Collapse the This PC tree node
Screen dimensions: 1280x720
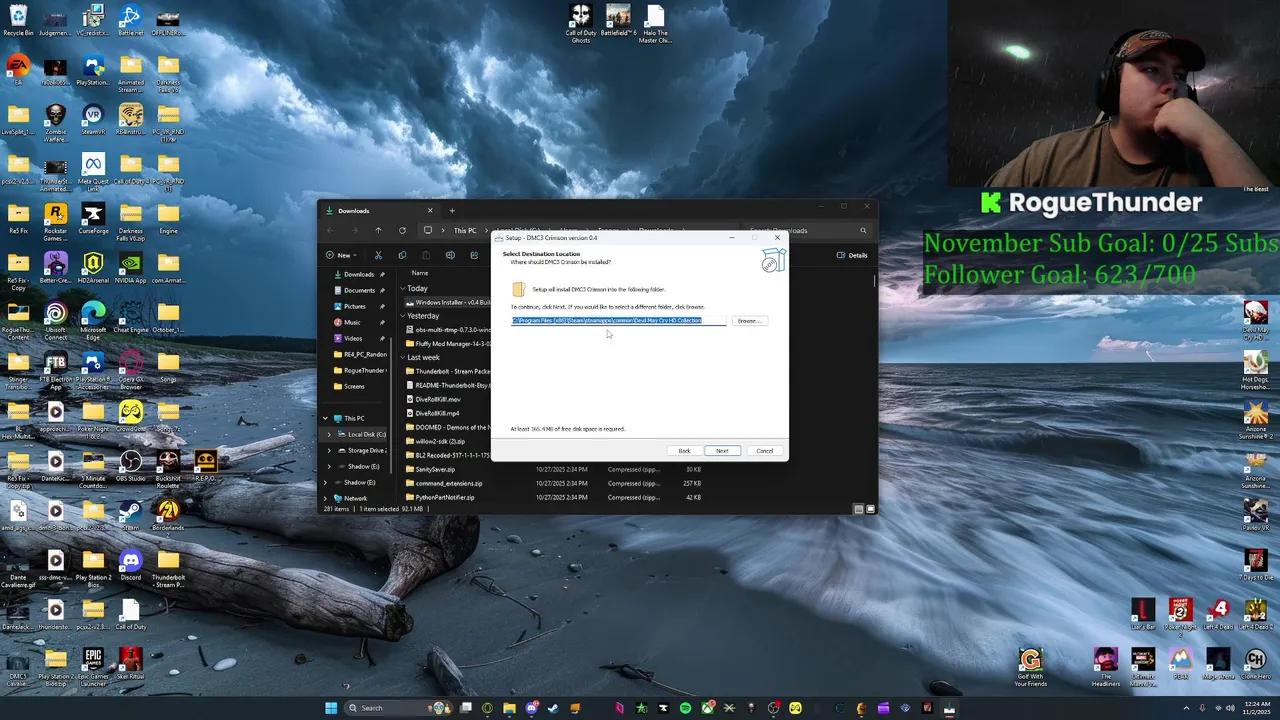click(x=325, y=418)
